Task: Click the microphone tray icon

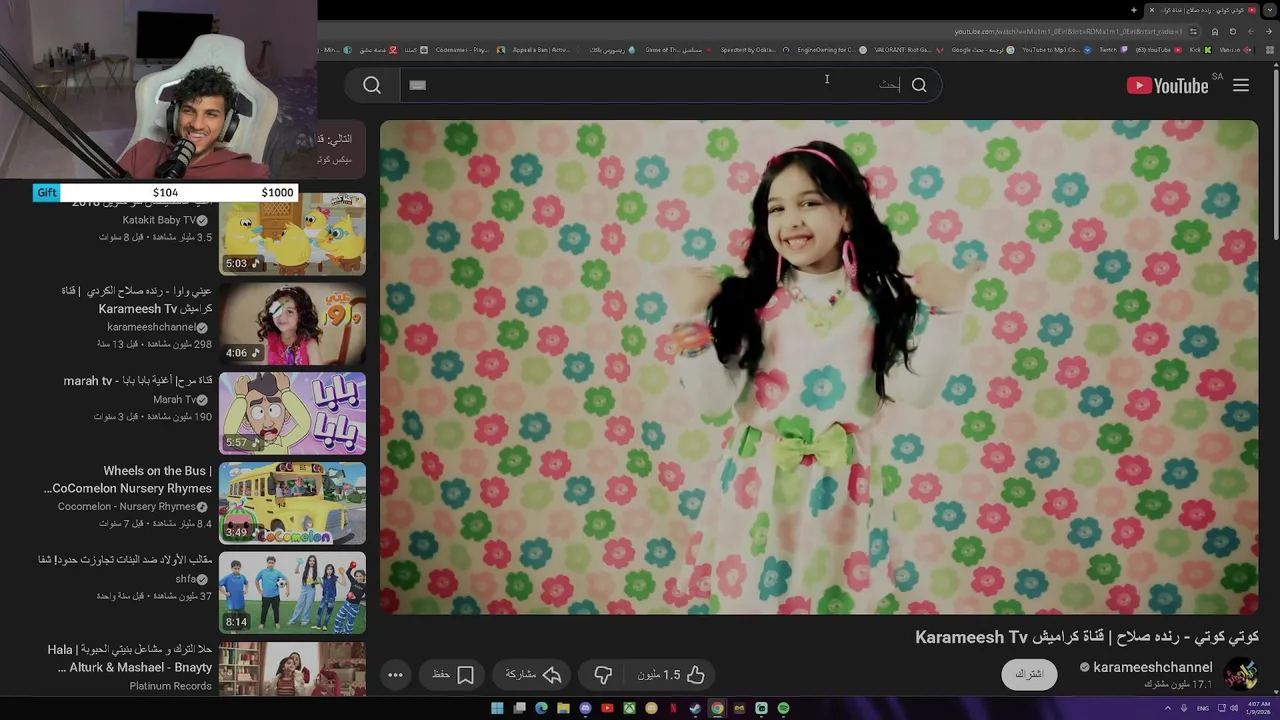Action: [x=1183, y=708]
